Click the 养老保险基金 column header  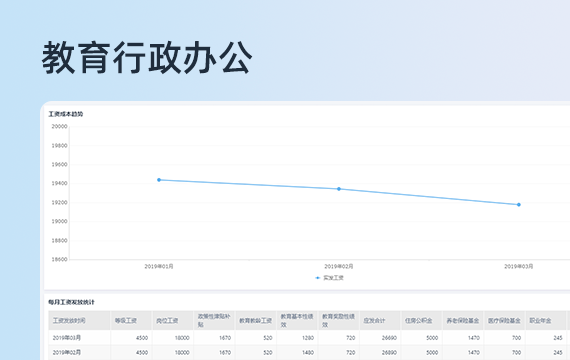(463, 320)
